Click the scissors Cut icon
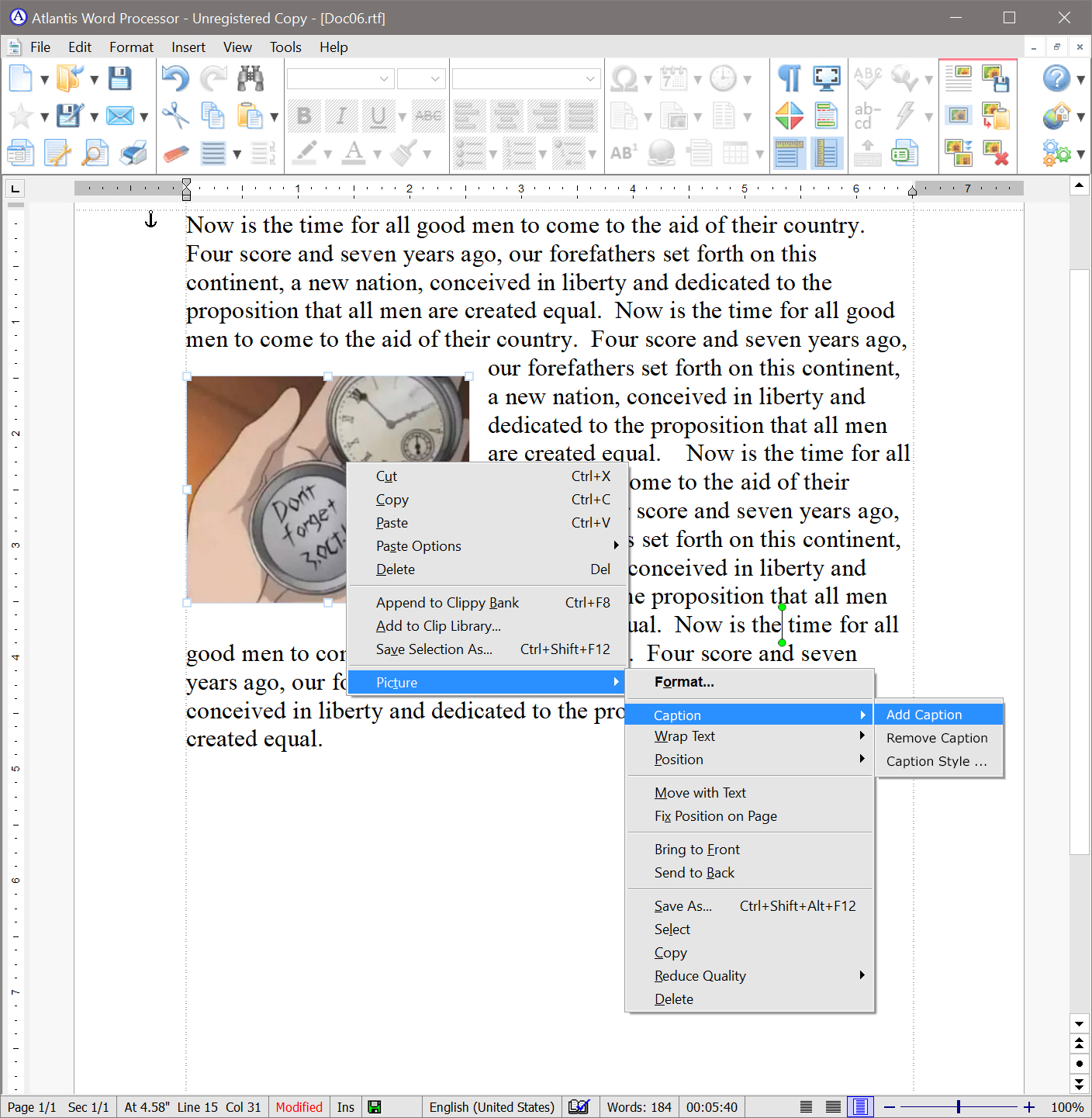Screen dimensions: 1092x1118 tap(175, 116)
